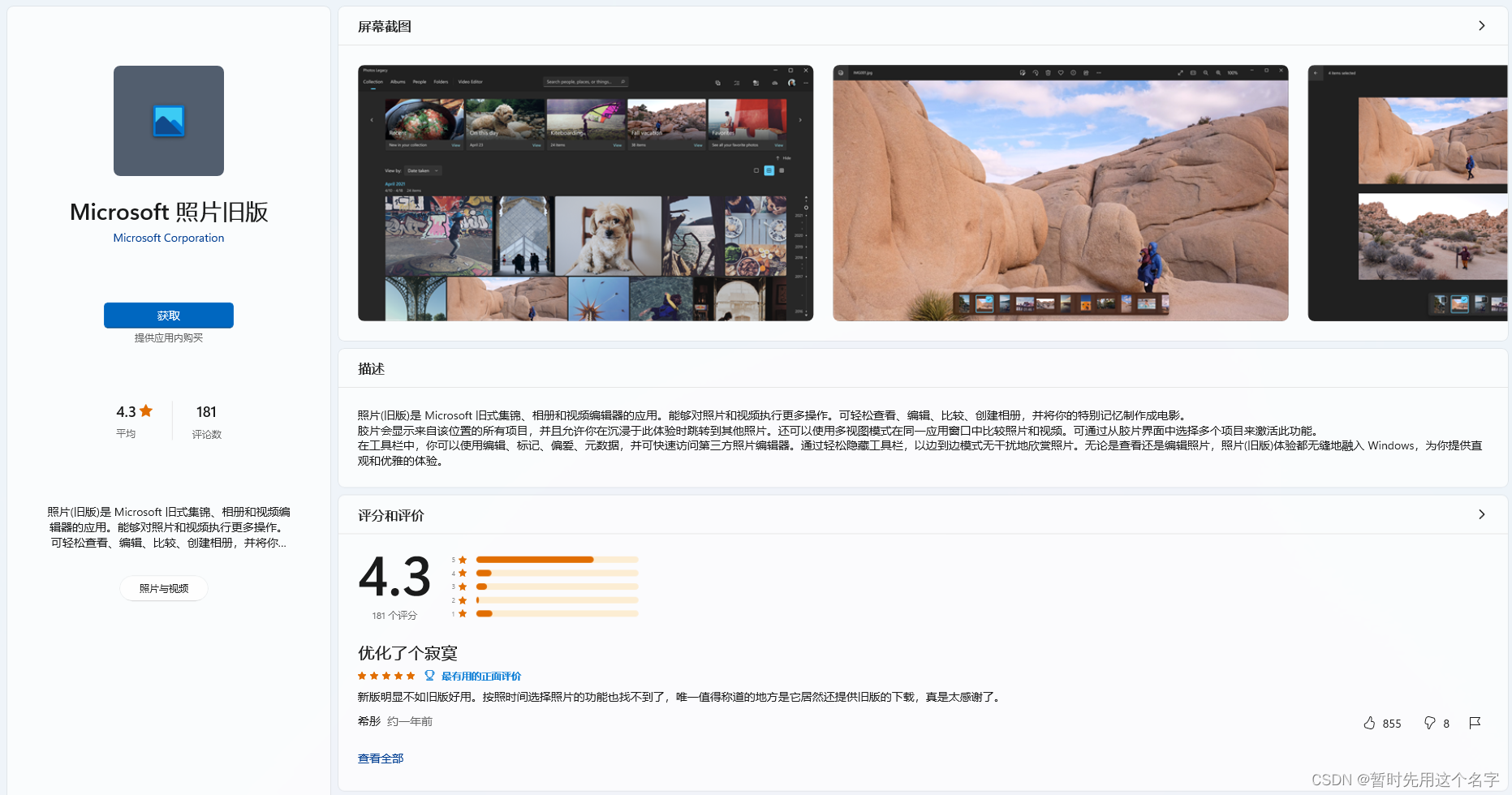Click the 2-star rating bar

pyautogui.click(x=557, y=600)
